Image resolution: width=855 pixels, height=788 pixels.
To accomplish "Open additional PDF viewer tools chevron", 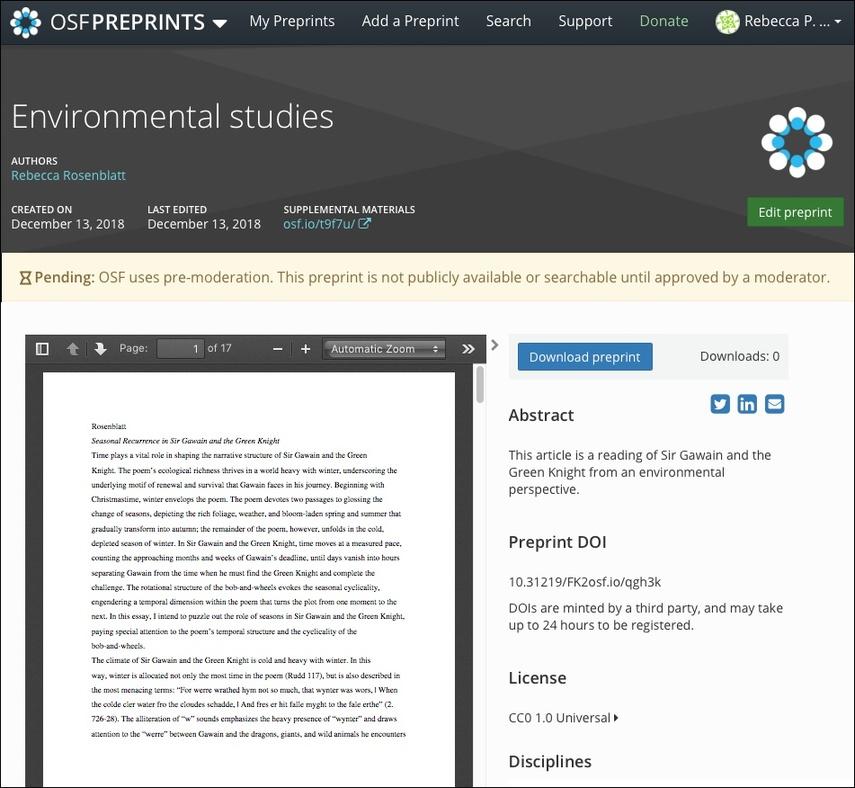I will tap(468, 347).
